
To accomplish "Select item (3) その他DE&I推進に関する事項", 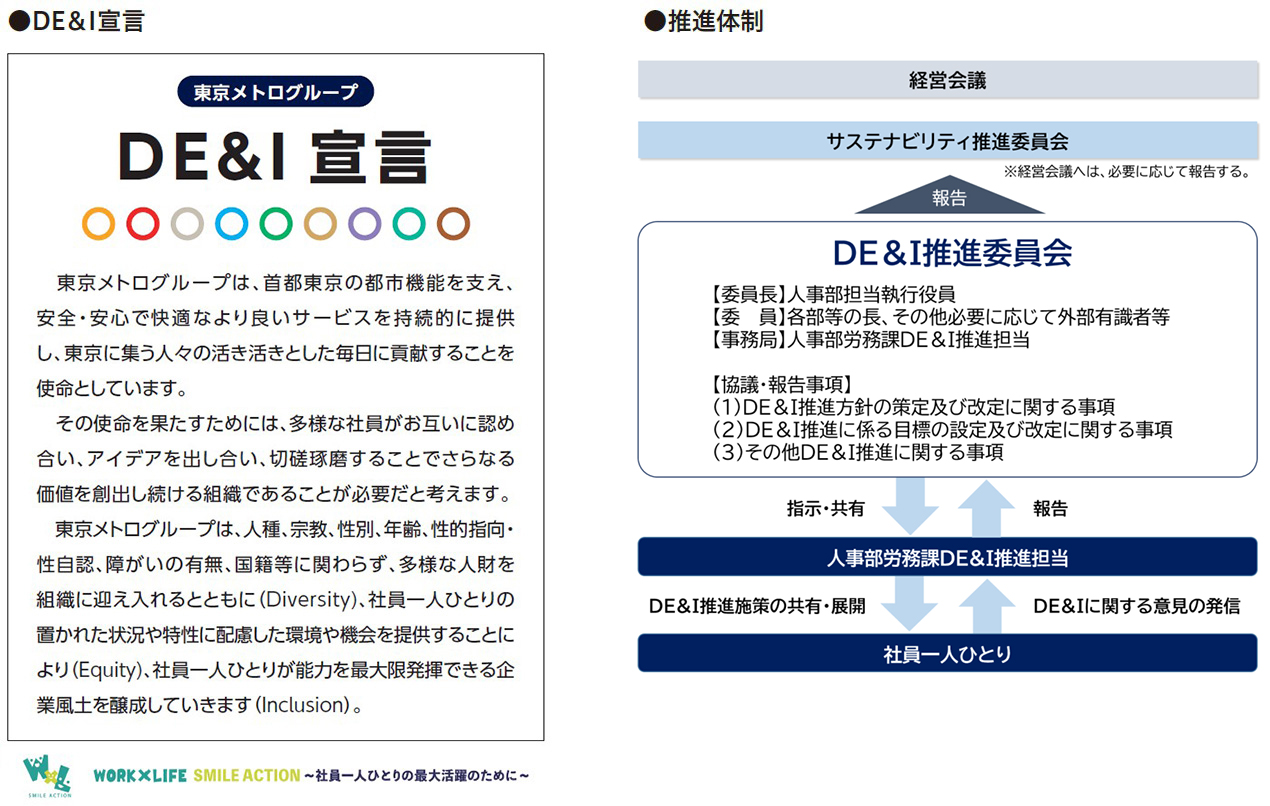I will 857,452.
